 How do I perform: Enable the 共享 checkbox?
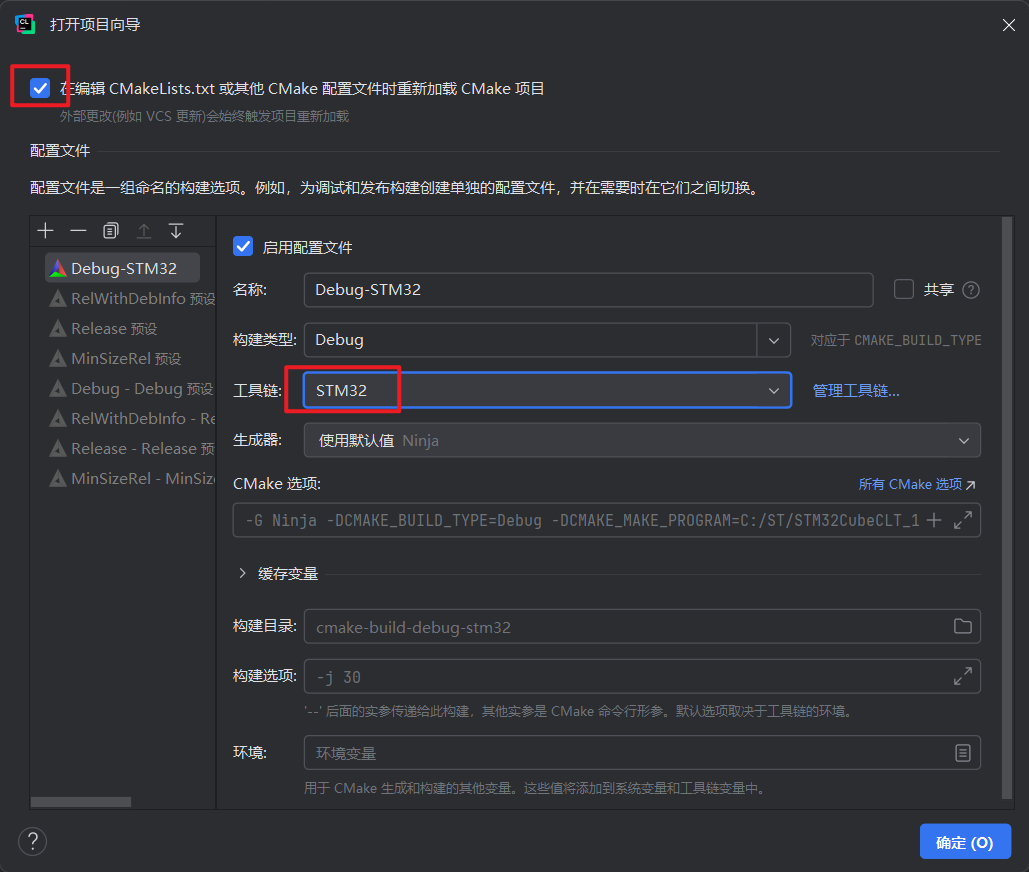904,289
